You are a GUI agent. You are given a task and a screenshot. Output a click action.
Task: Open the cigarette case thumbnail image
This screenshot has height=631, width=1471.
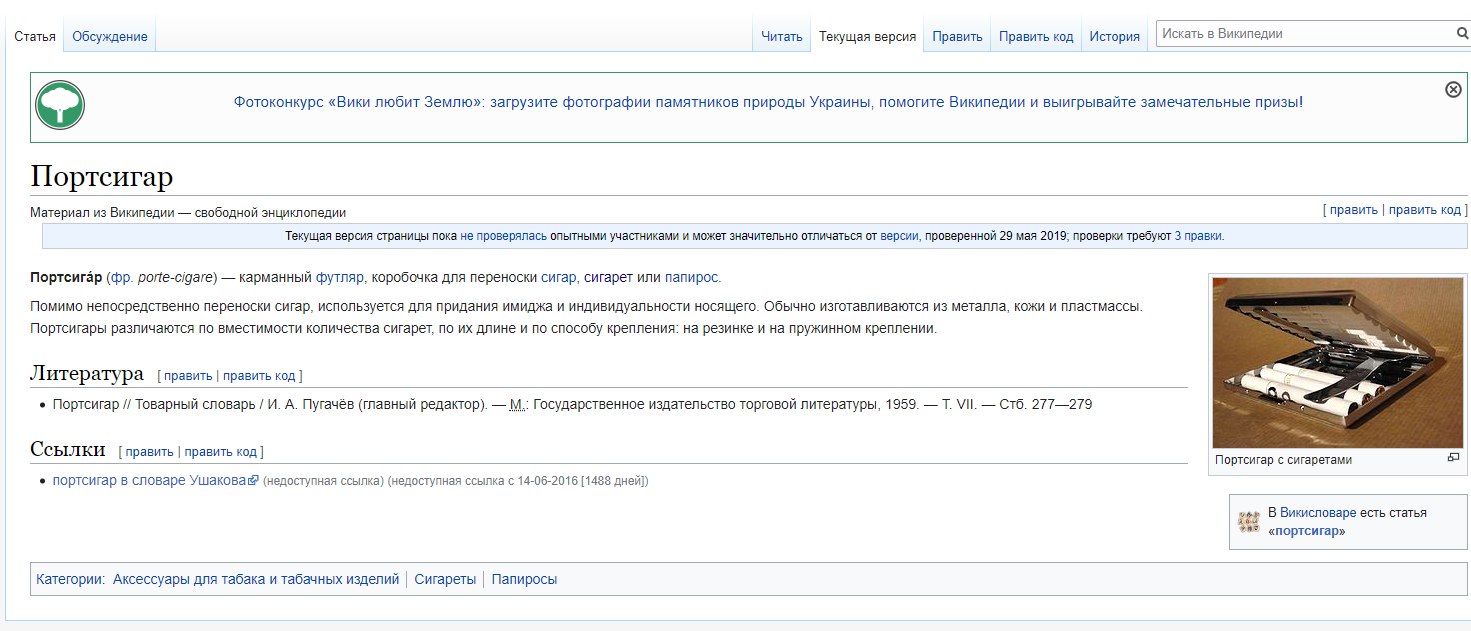coord(1337,363)
